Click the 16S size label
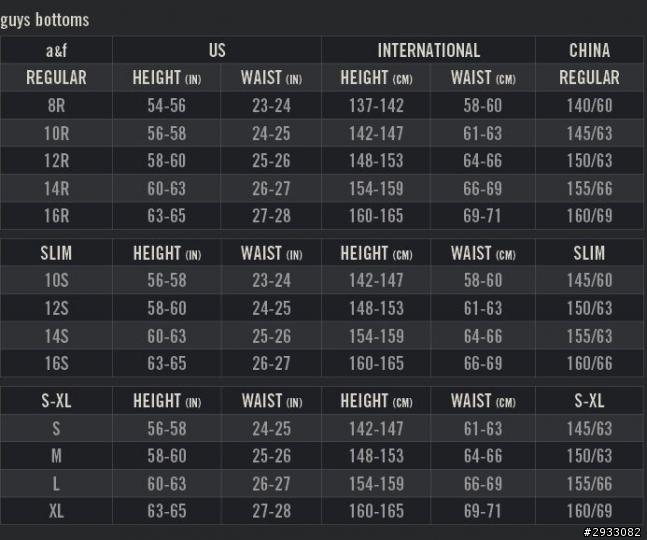 coord(57,363)
